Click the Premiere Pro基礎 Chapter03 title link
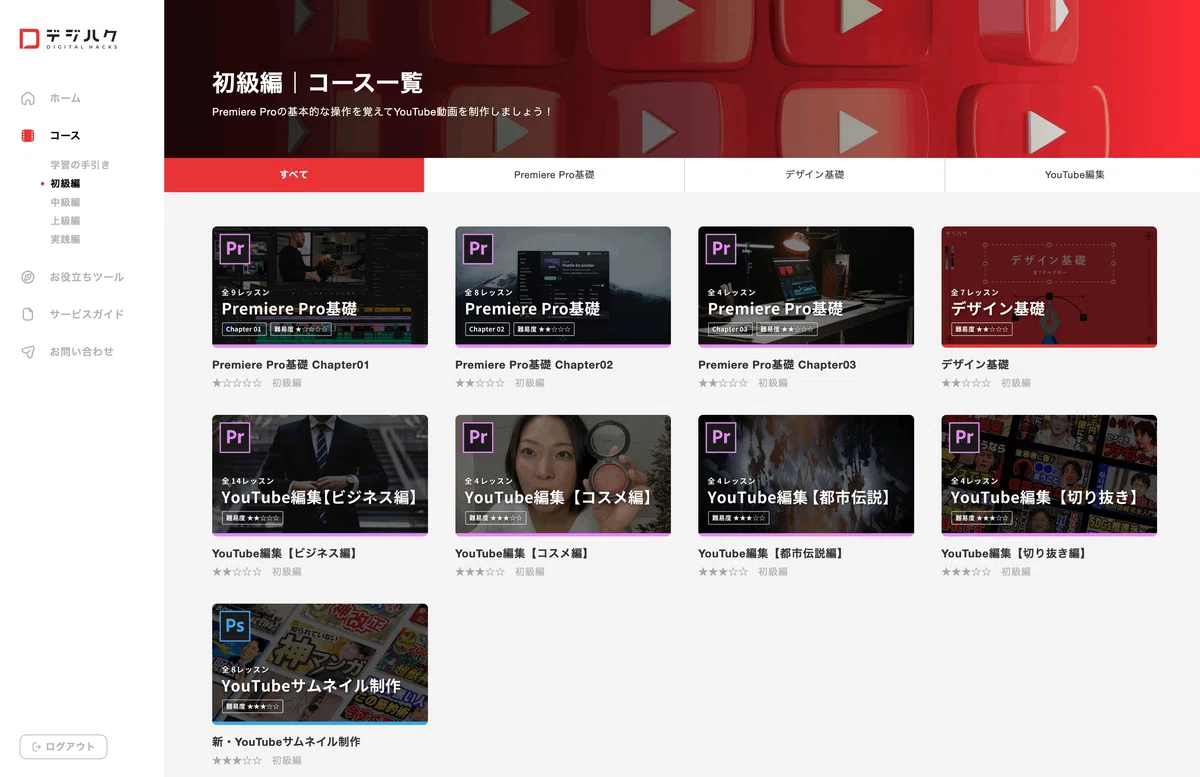Viewport: 1200px width, 777px height. [777, 365]
